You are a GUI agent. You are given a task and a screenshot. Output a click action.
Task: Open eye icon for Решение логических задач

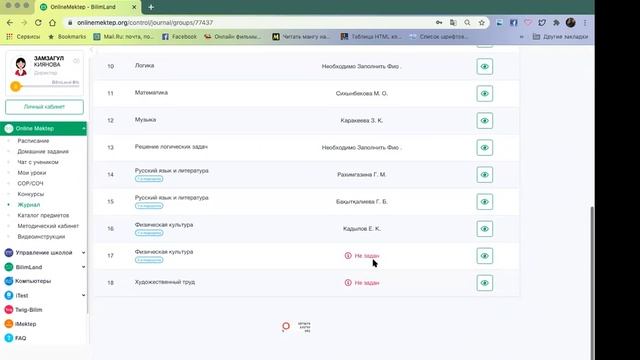(x=484, y=147)
